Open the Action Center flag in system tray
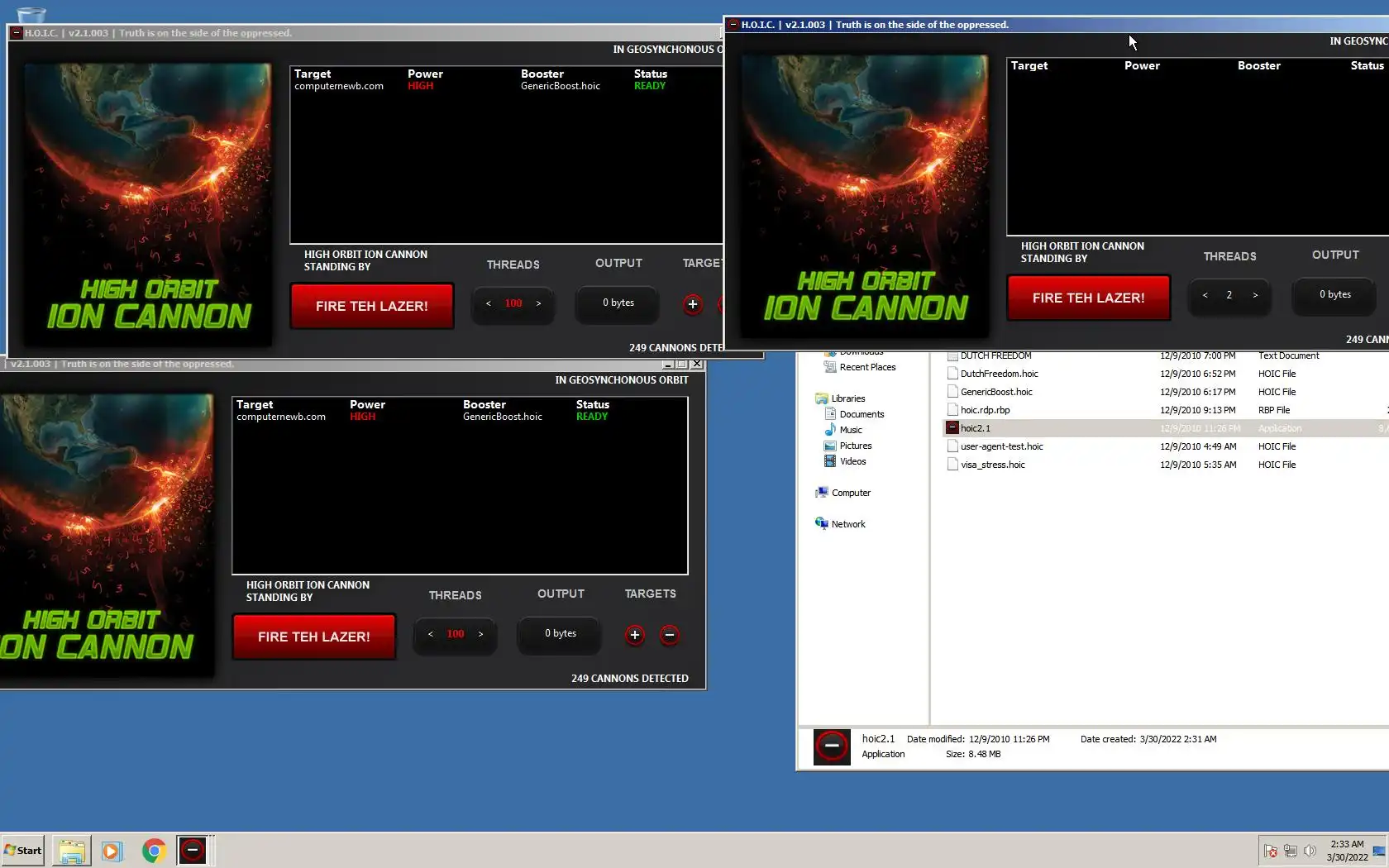 point(1271,851)
